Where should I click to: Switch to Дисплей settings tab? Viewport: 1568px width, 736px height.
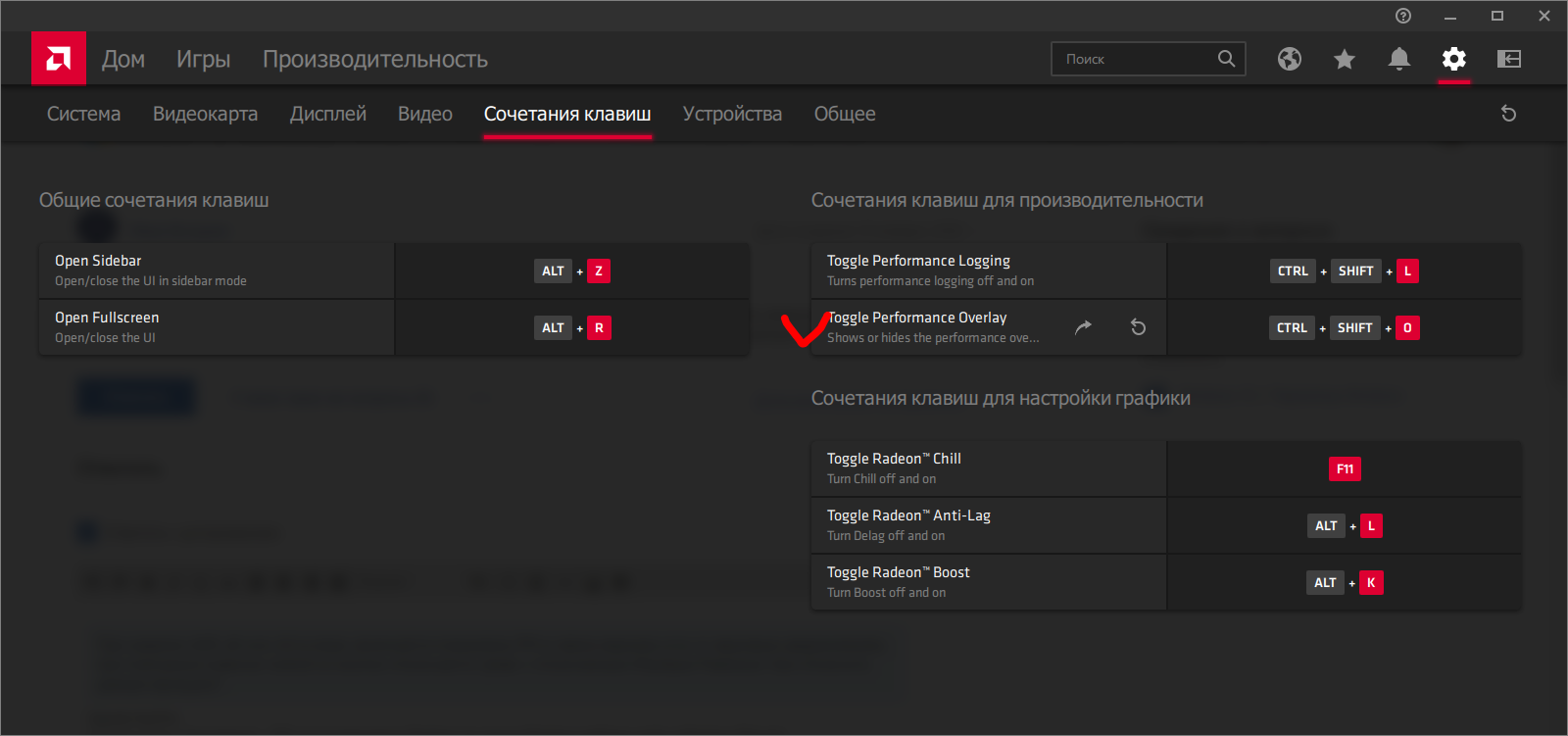pyautogui.click(x=328, y=114)
